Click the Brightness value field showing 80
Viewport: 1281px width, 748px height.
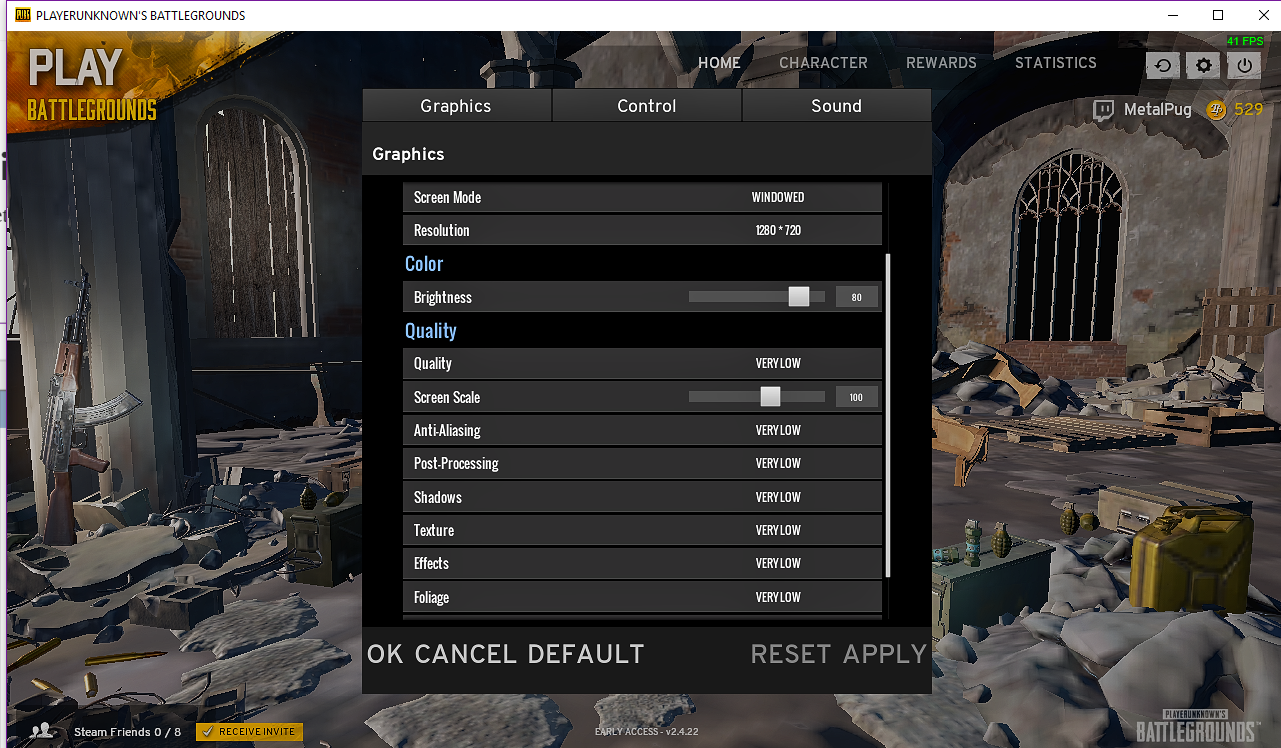(x=856, y=297)
